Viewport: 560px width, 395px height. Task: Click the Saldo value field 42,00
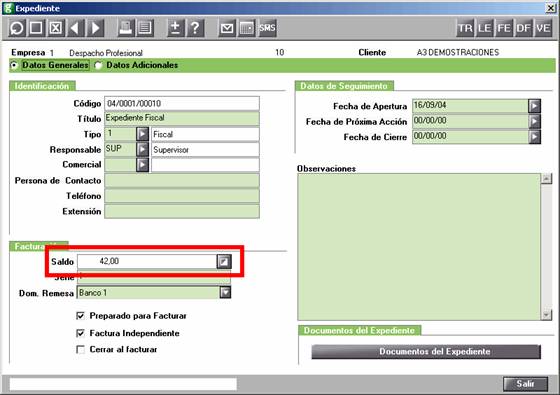click(x=147, y=261)
